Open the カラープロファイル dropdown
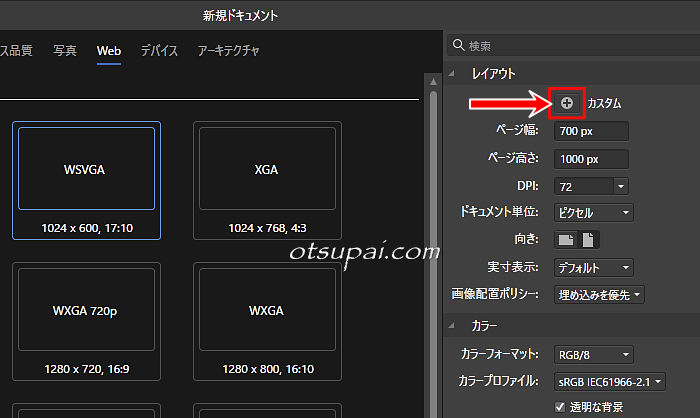Viewport: 700px width, 418px height. tap(610, 381)
